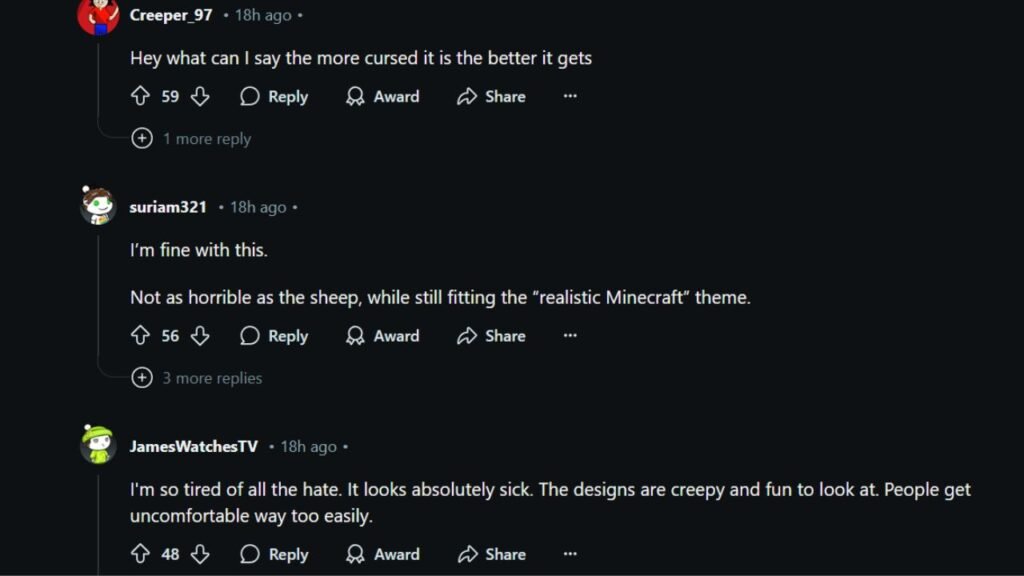Viewport: 1024px width, 576px height.
Task: Share suriam321's comment
Action: coord(491,336)
